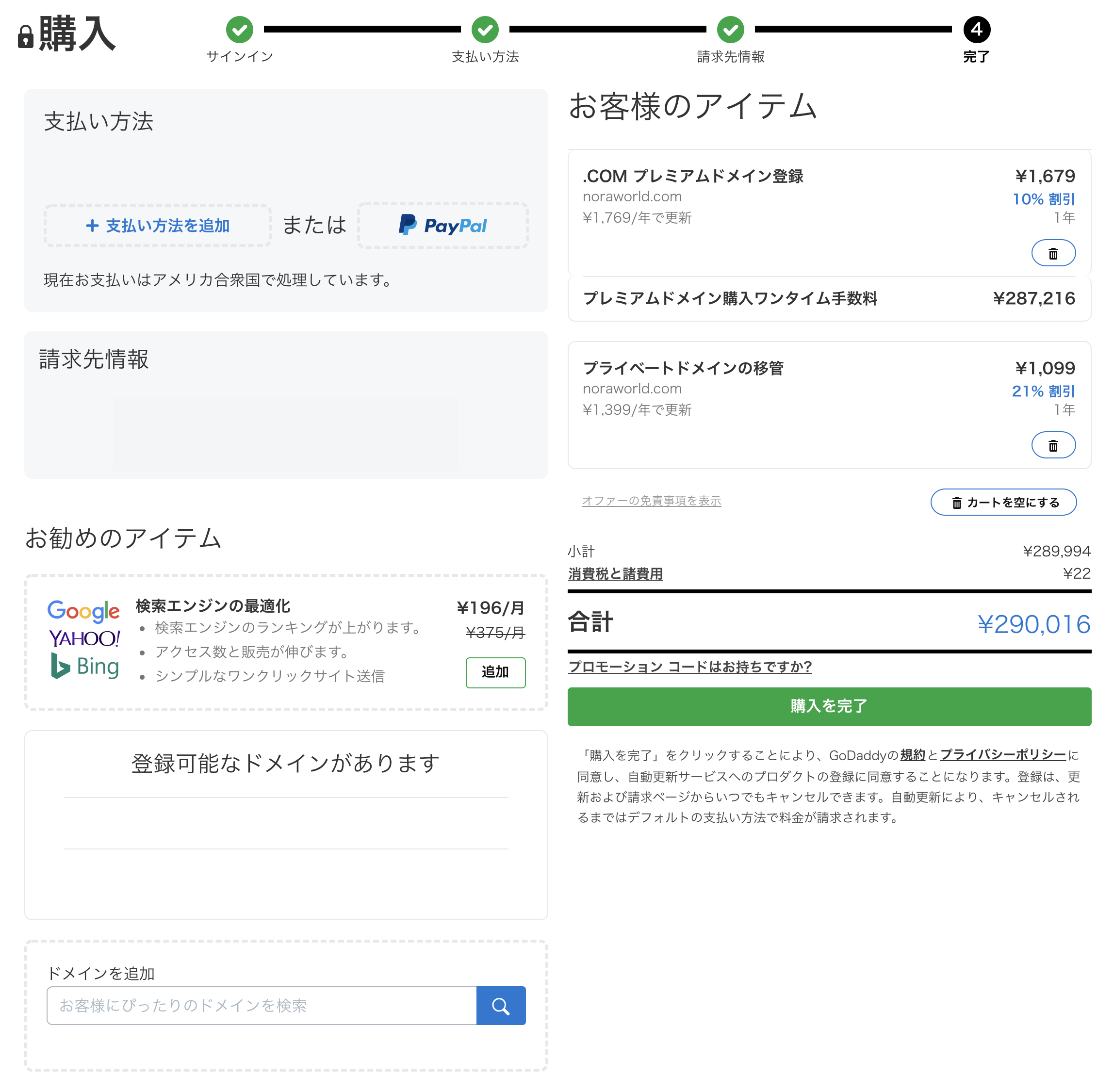The image size is (1114, 1092).
Task: Choose the PayPal payment option
Action: (442, 226)
